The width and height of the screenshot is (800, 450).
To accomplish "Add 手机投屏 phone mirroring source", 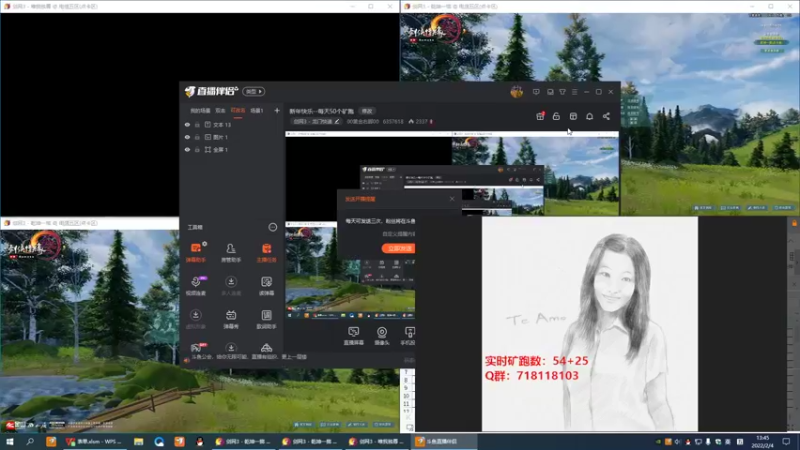I will pos(409,336).
